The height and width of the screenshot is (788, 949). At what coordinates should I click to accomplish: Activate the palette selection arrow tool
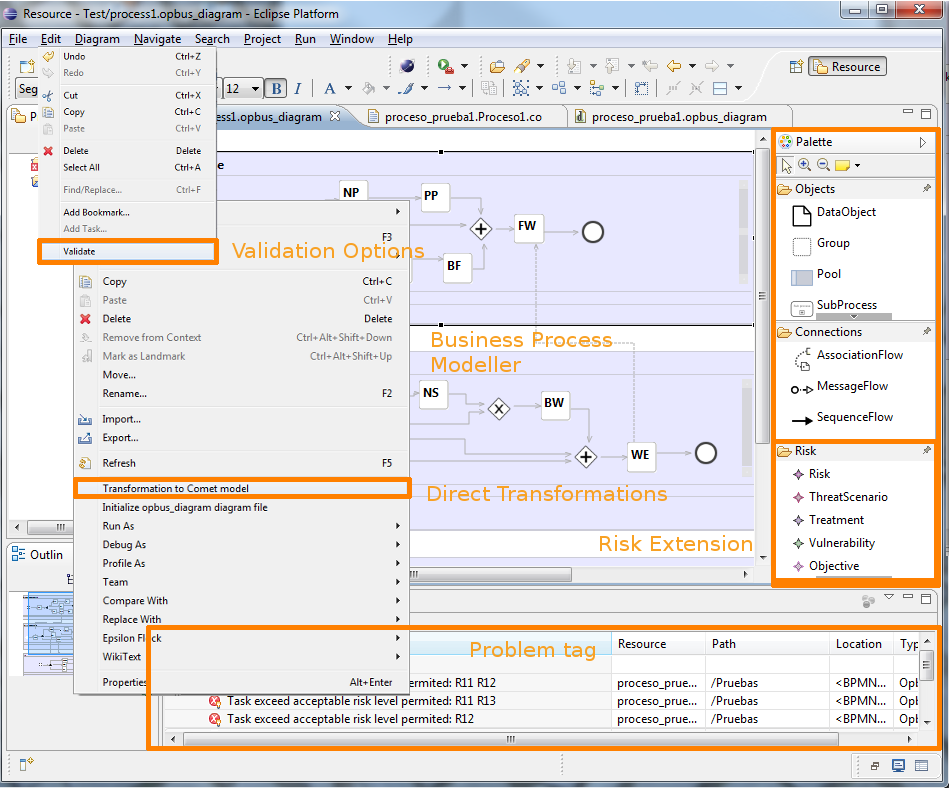[x=787, y=165]
